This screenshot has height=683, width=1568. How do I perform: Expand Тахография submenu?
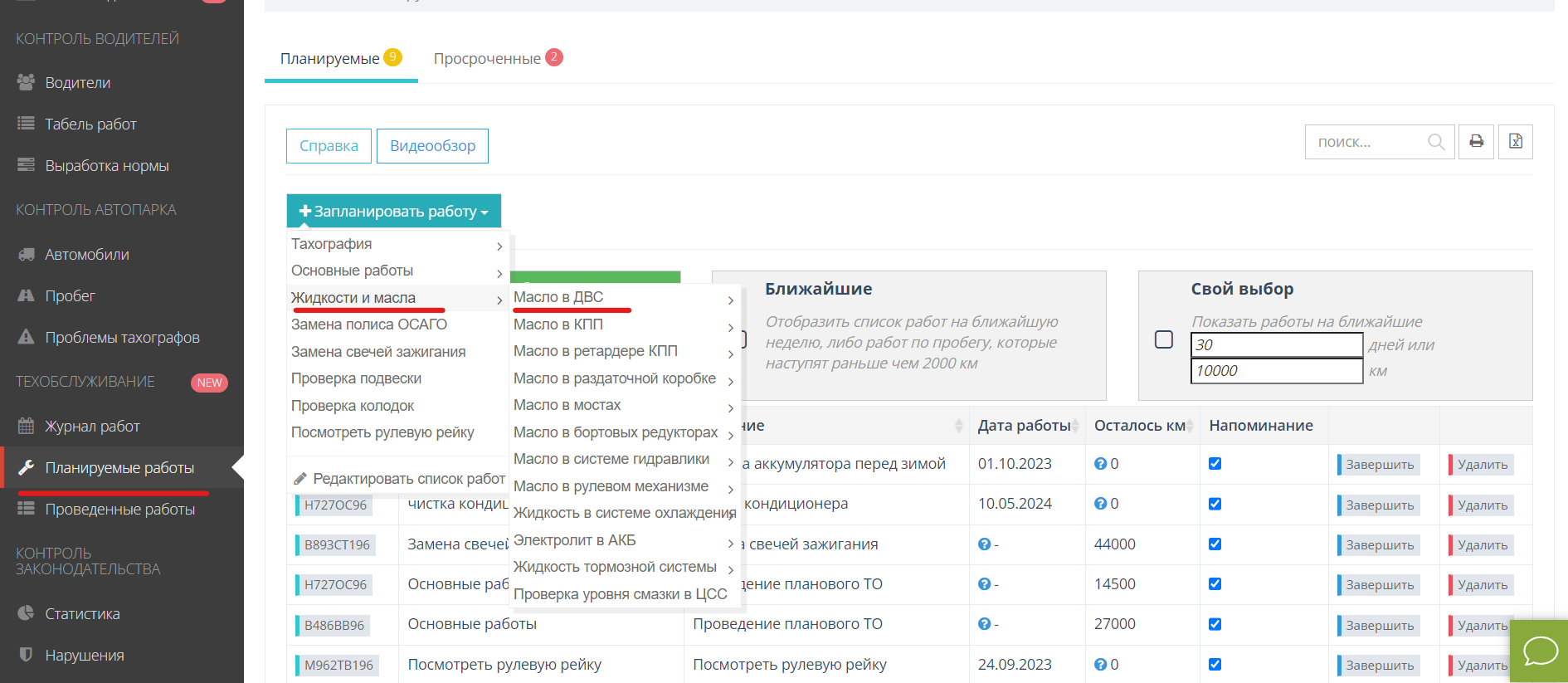[398, 244]
